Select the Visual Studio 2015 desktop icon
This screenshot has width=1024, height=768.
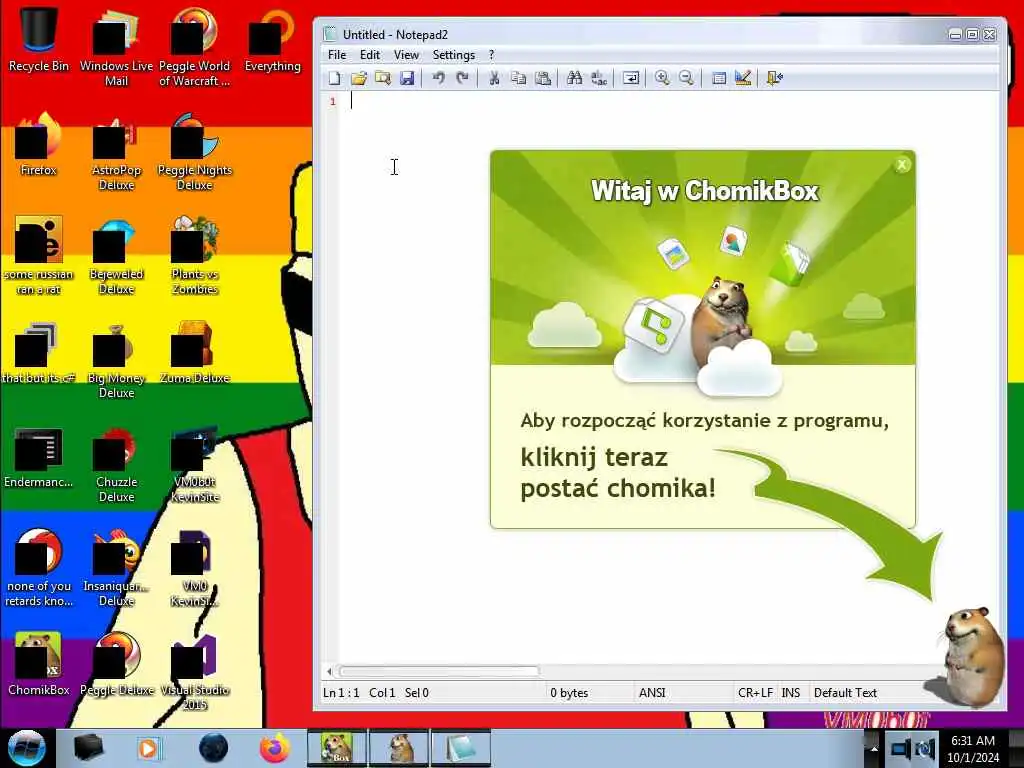point(195,671)
